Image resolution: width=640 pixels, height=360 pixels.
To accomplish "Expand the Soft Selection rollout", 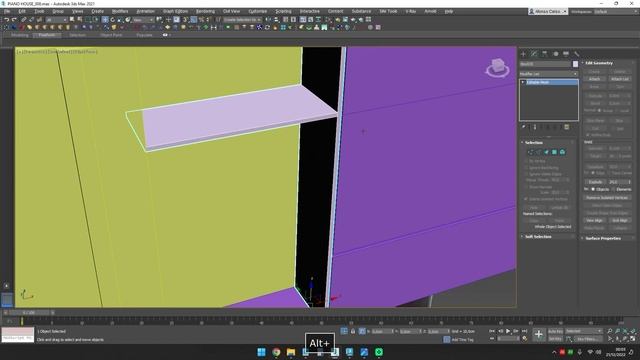I will pyautogui.click(x=538, y=237).
